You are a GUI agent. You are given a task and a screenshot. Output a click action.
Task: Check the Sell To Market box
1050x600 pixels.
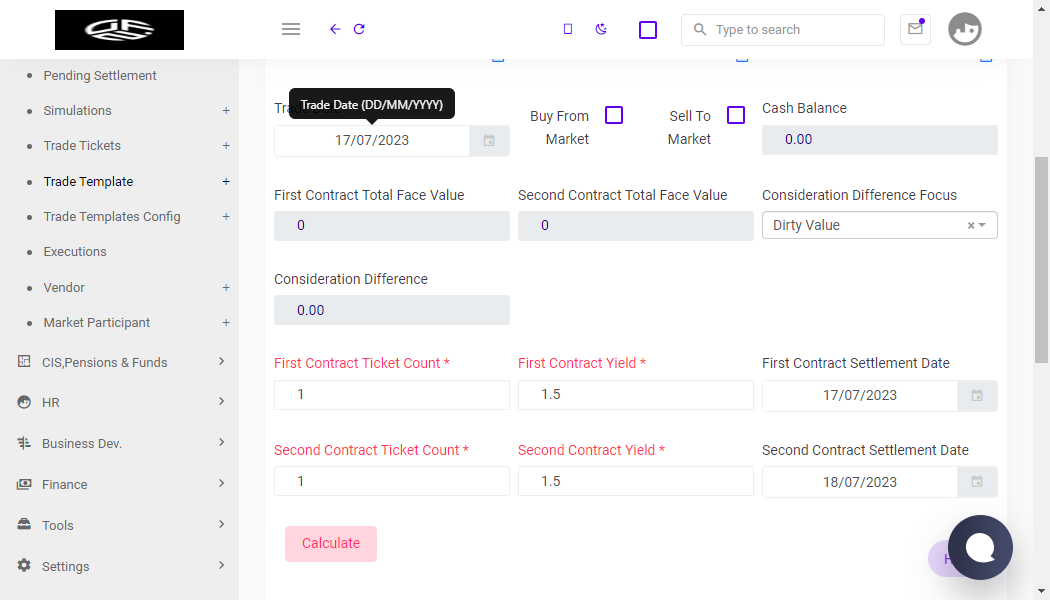coord(736,115)
